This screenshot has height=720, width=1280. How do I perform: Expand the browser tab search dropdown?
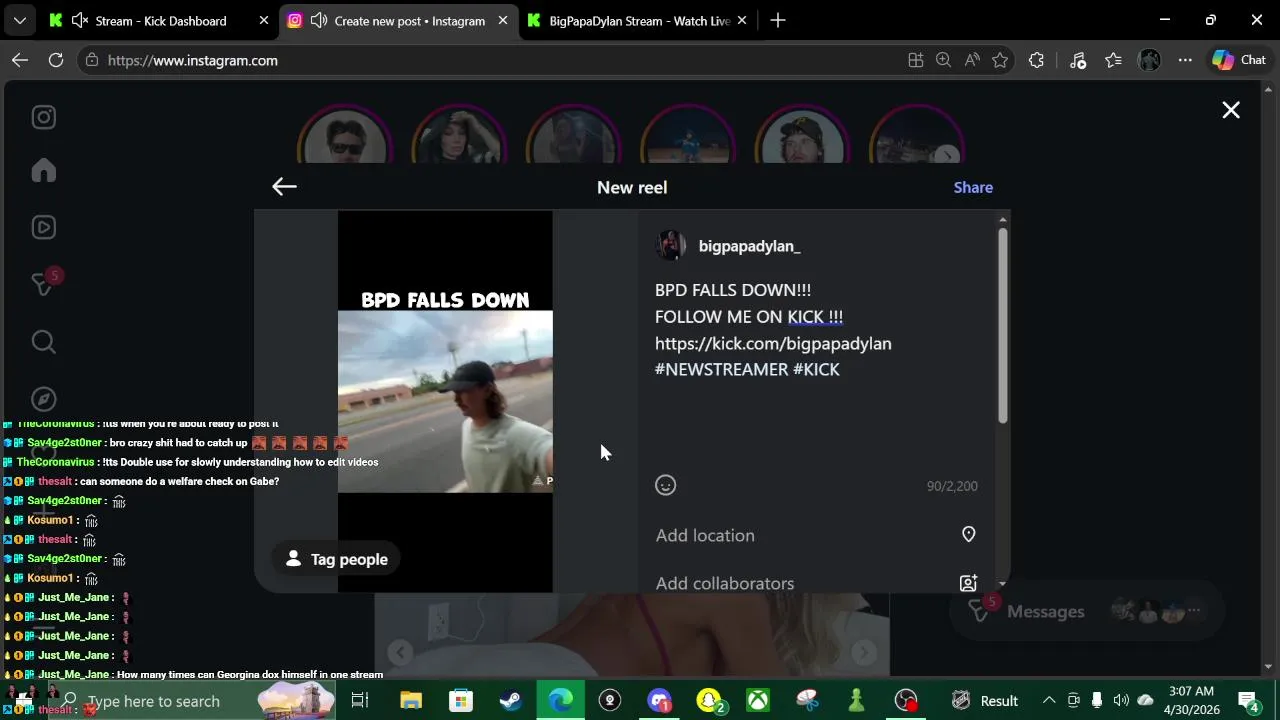(19, 20)
